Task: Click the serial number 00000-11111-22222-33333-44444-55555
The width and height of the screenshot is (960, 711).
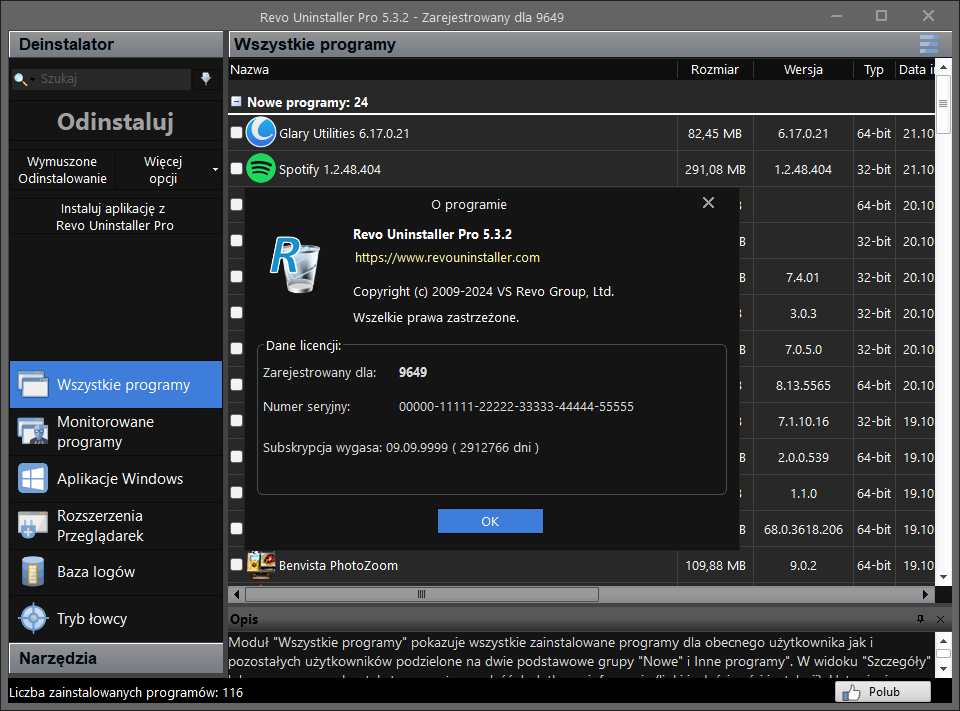Action: pos(516,407)
